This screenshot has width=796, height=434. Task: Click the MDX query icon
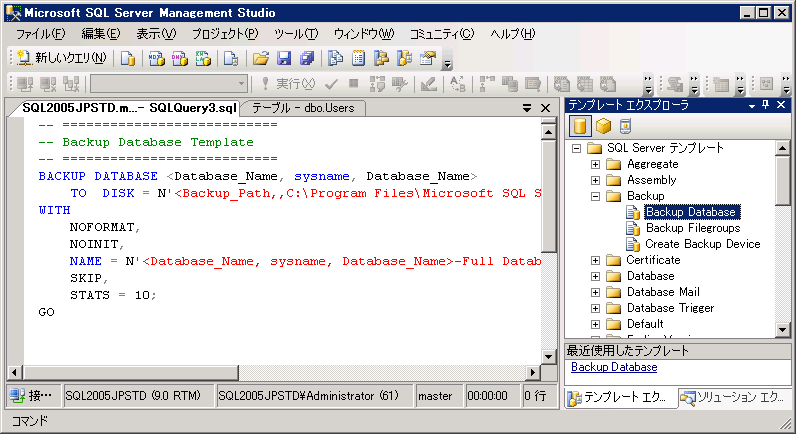156,58
